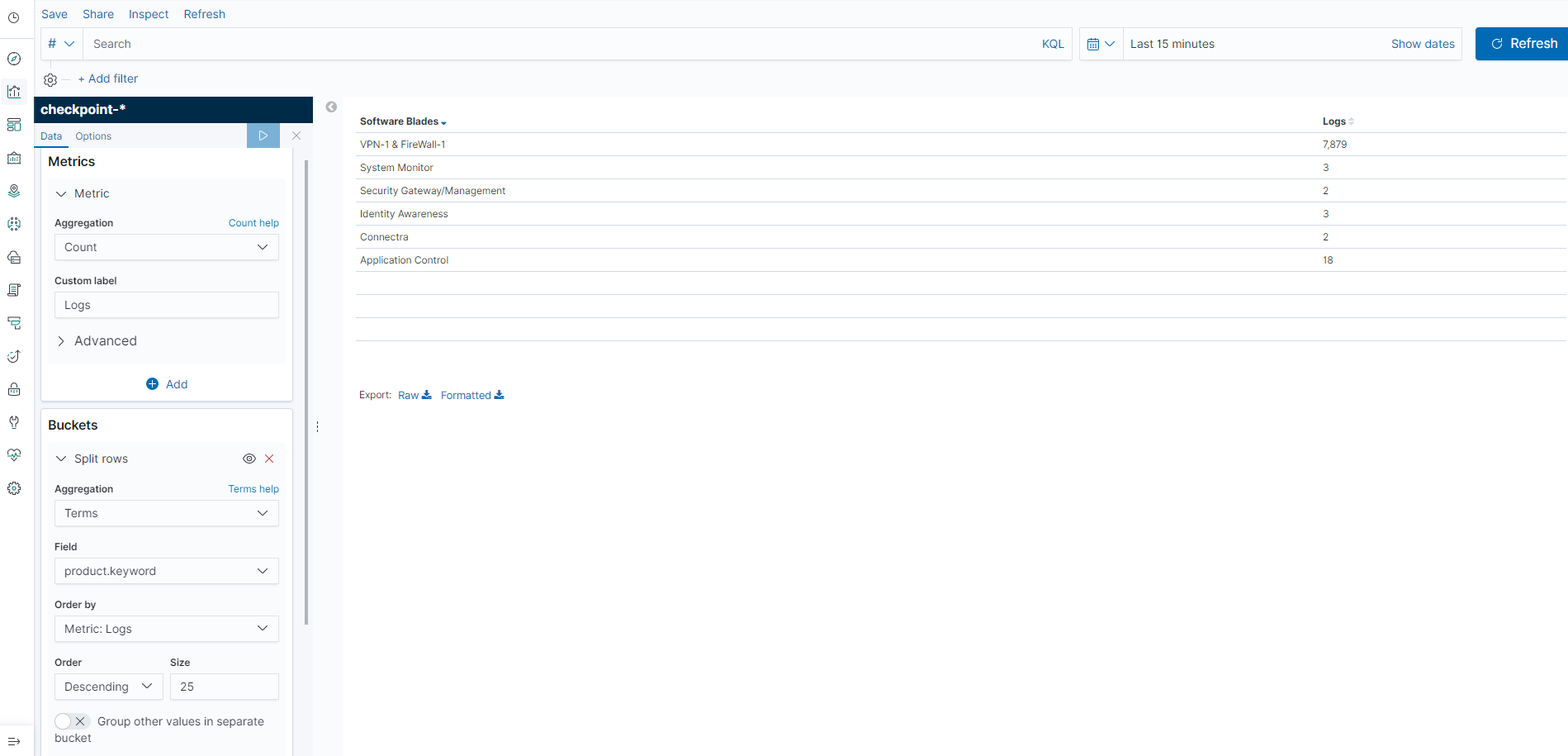1568x756 pixels.
Task: Hide the Split rows bucket with eye toggle
Action: [x=249, y=459]
